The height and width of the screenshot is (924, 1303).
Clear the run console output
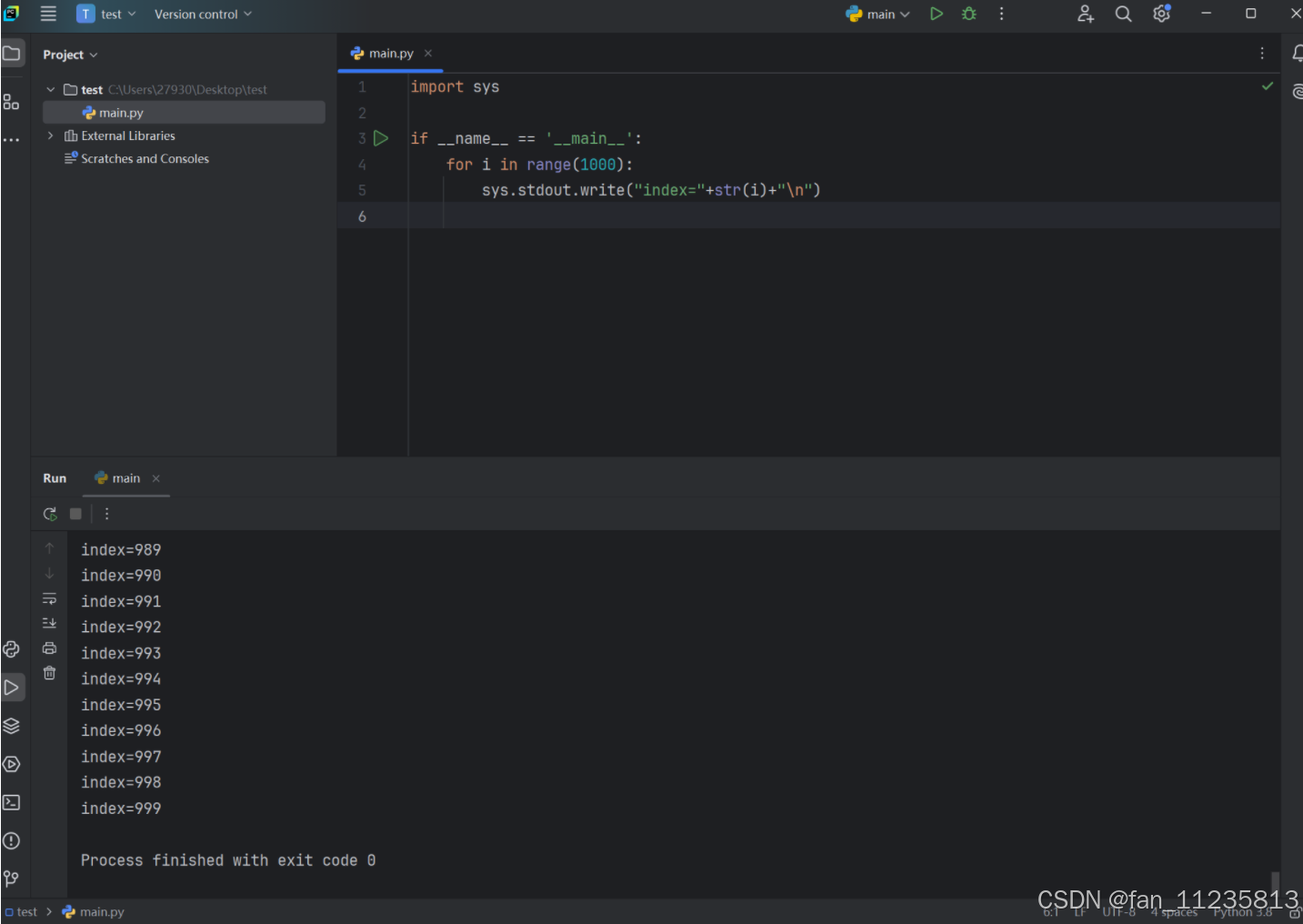tap(49, 673)
